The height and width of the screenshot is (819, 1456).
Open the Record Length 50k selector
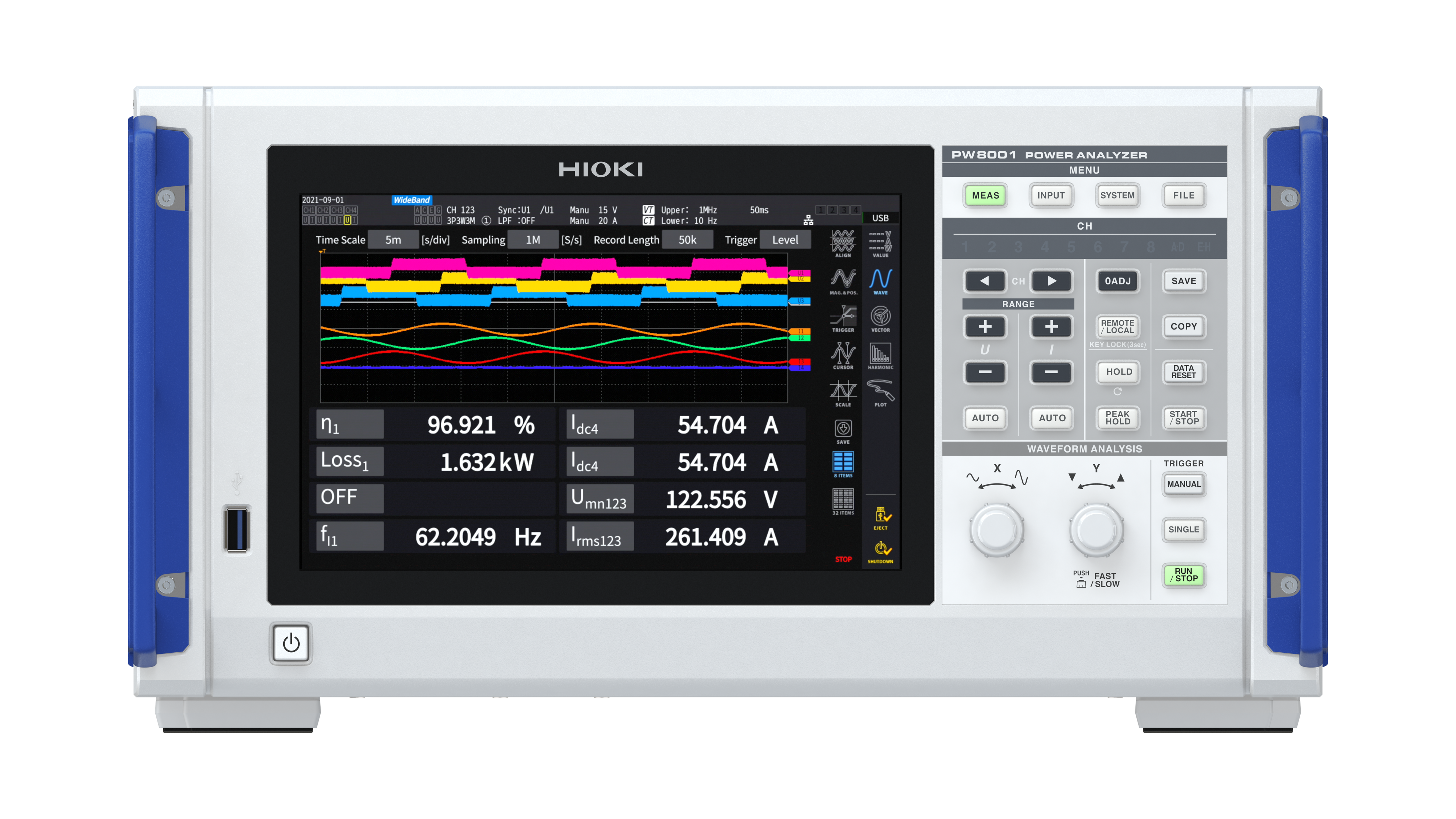(x=687, y=240)
